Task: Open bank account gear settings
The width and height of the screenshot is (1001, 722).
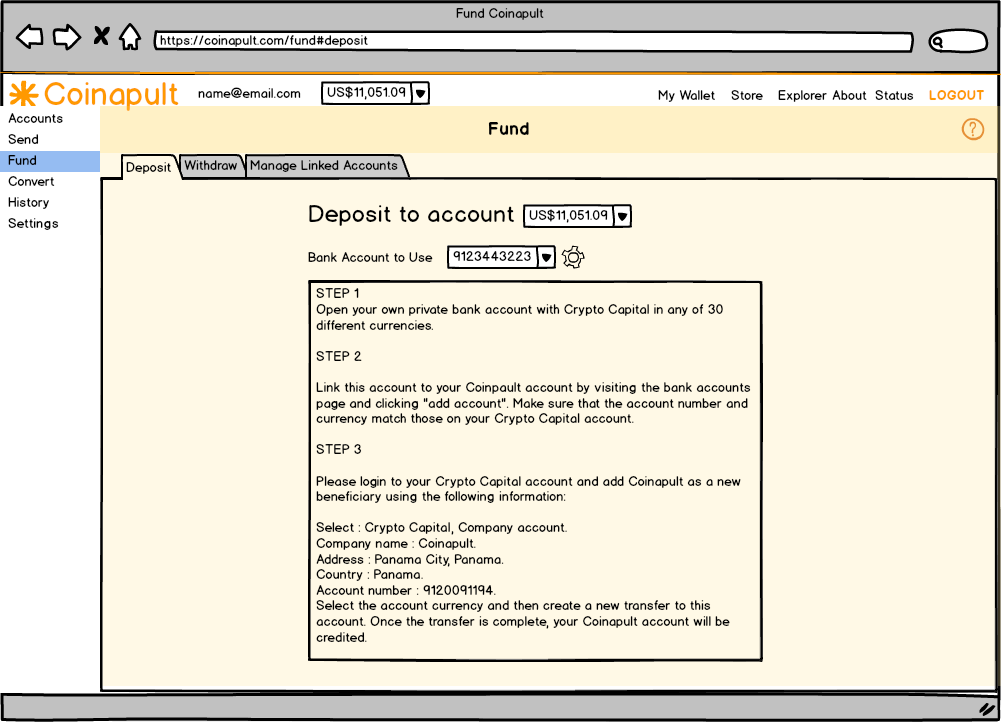Action: click(572, 257)
